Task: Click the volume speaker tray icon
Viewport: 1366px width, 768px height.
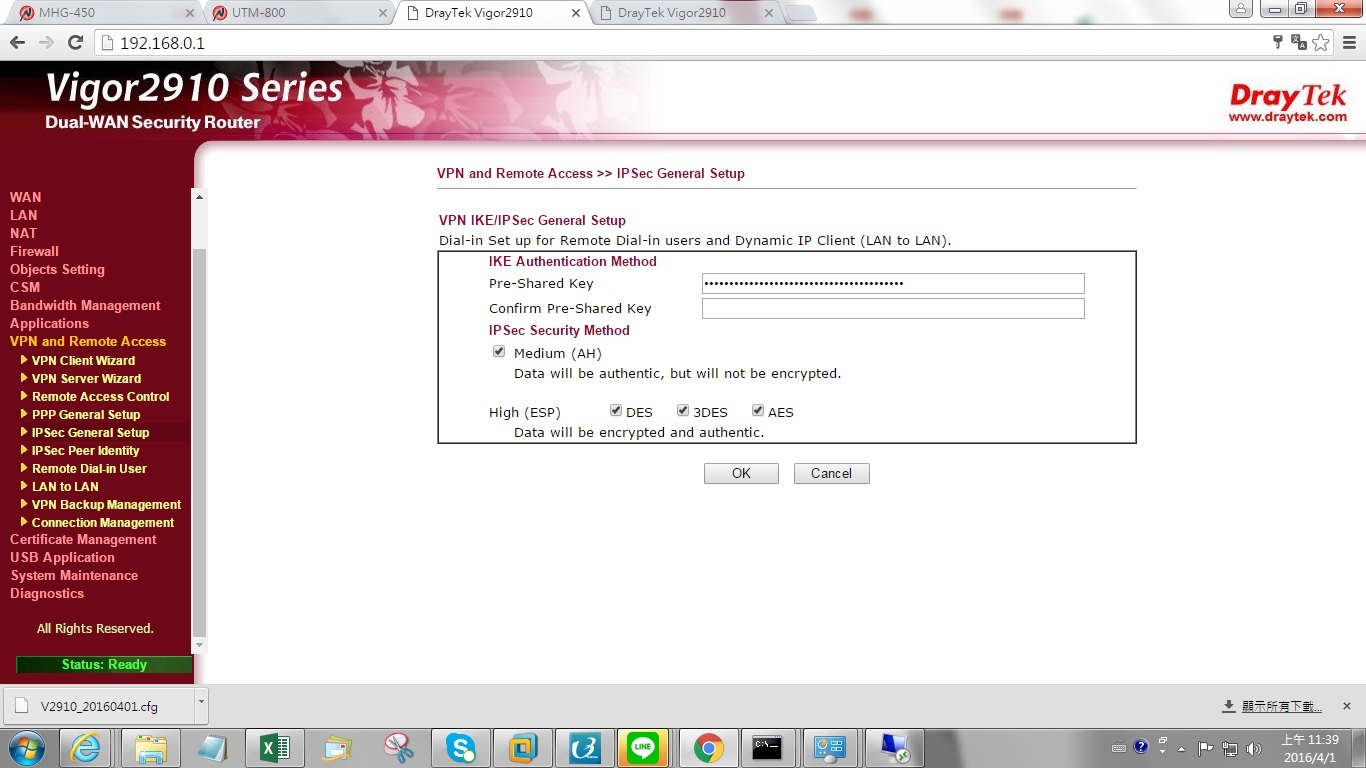Action: tap(1254, 748)
